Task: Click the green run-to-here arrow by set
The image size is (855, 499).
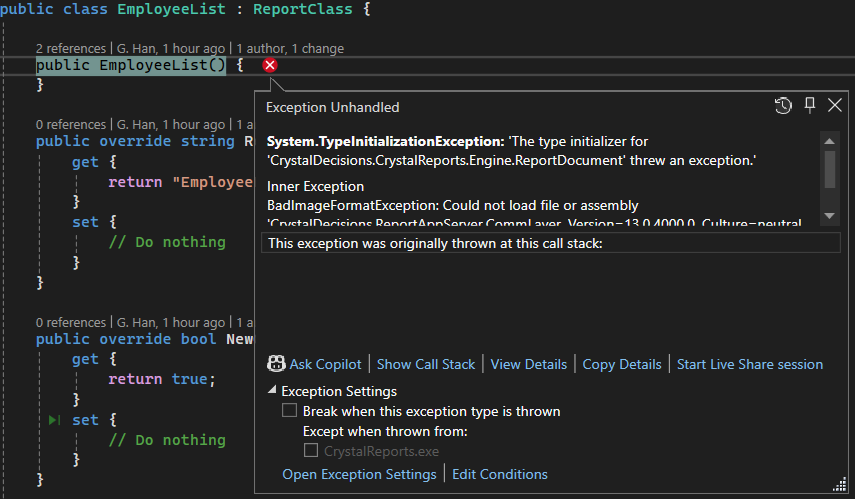Action: point(54,420)
